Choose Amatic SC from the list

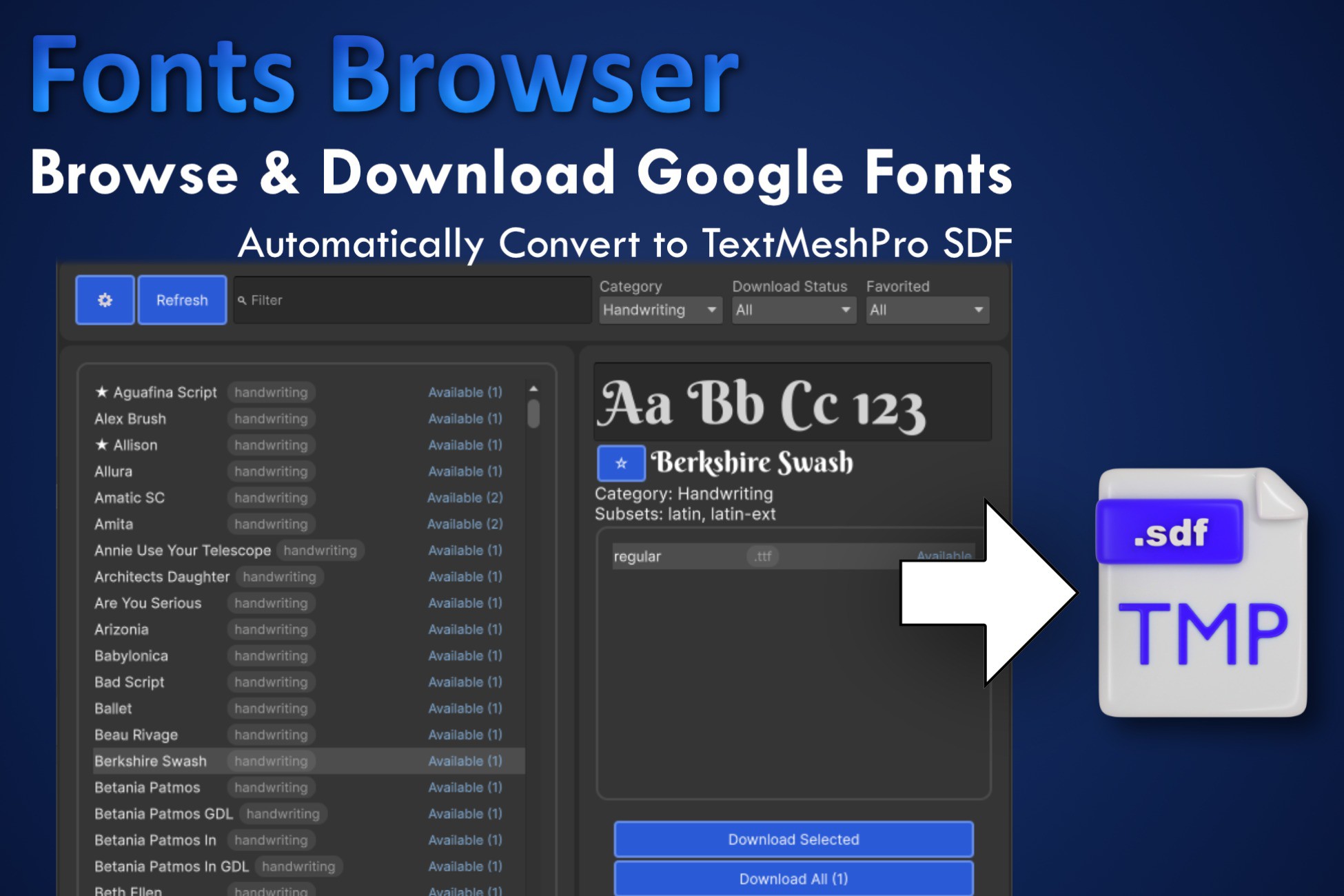[x=309, y=498]
